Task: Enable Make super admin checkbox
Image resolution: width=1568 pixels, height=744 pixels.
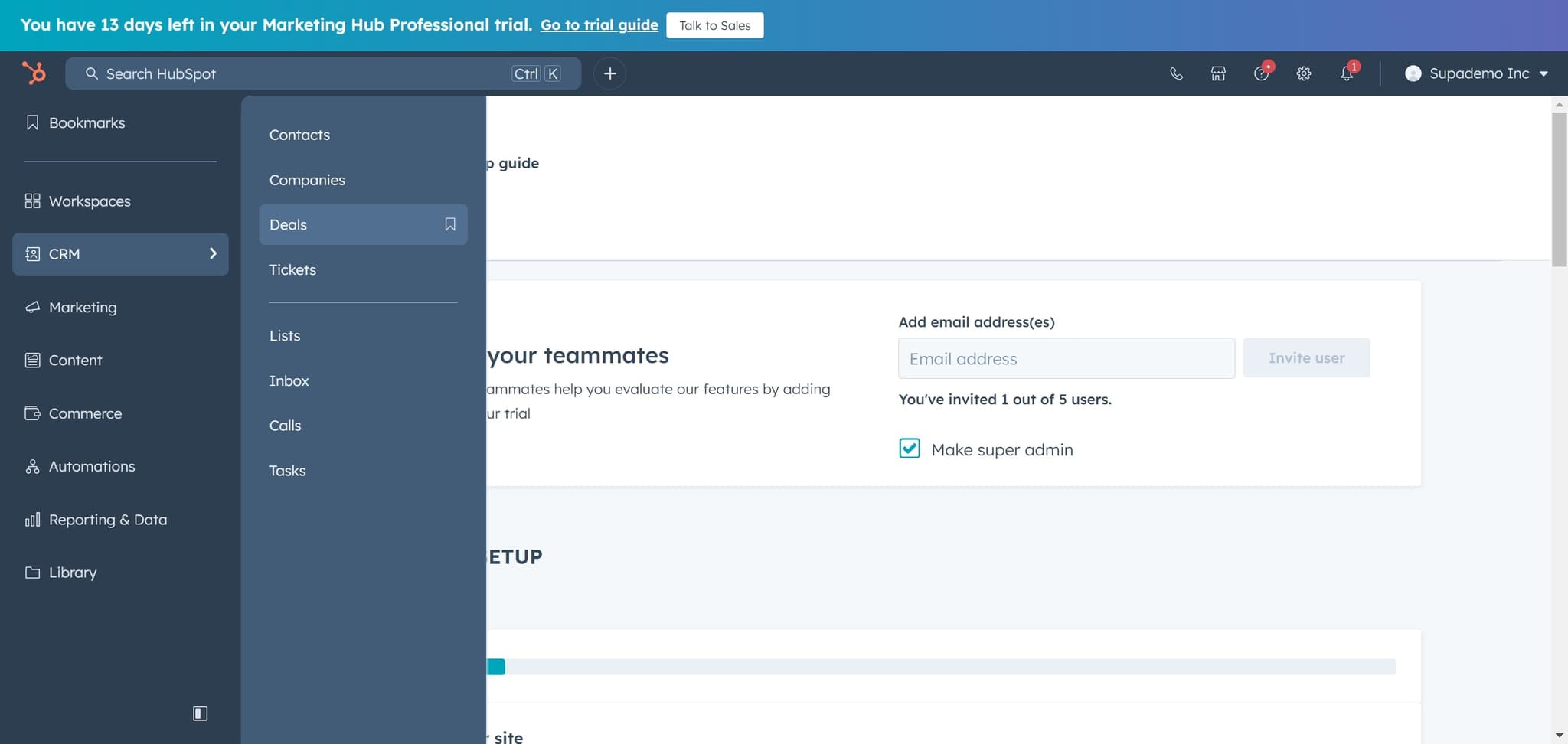Action: coord(909,449)
